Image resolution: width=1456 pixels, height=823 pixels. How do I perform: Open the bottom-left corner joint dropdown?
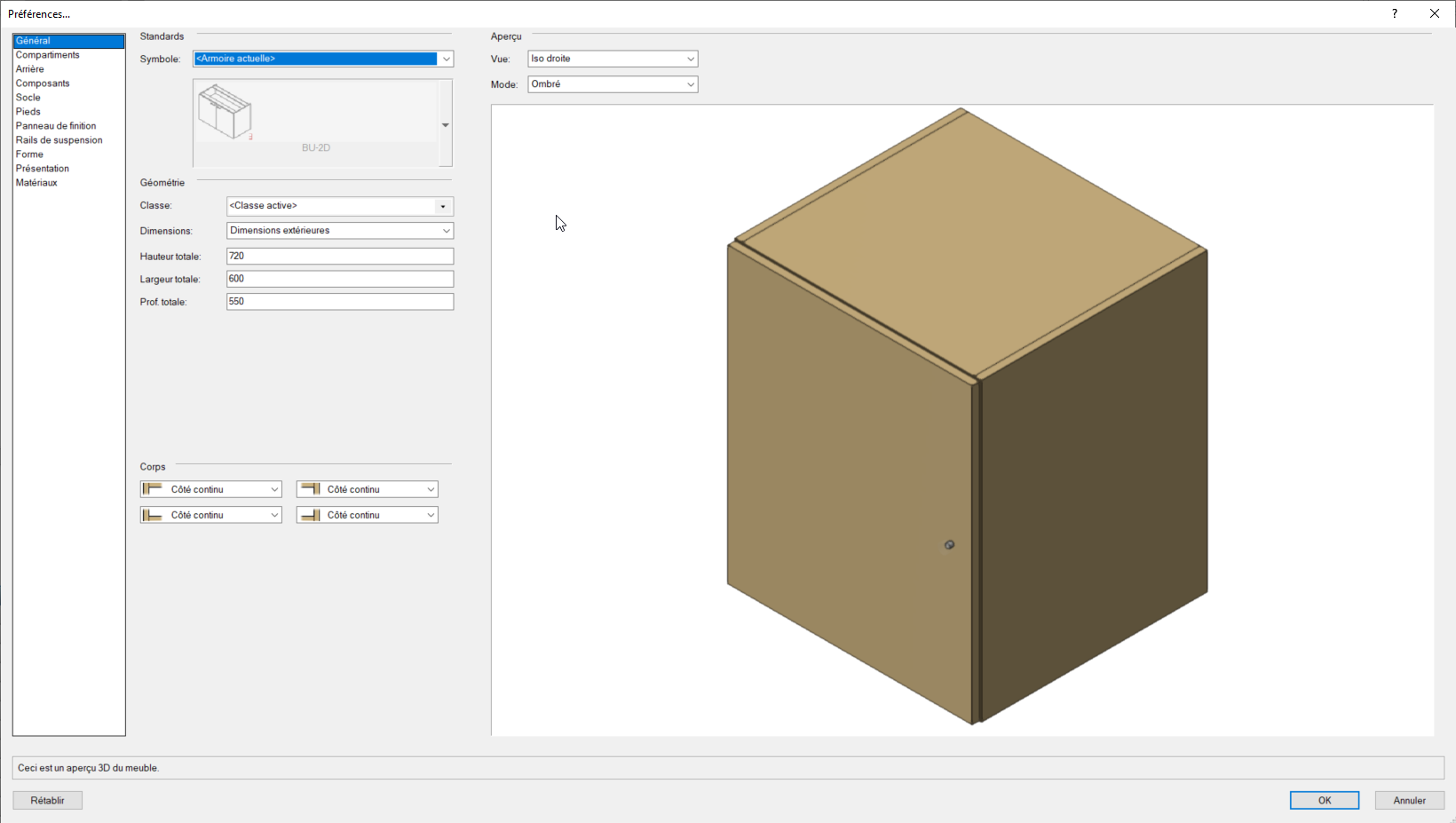coord(211,515)
